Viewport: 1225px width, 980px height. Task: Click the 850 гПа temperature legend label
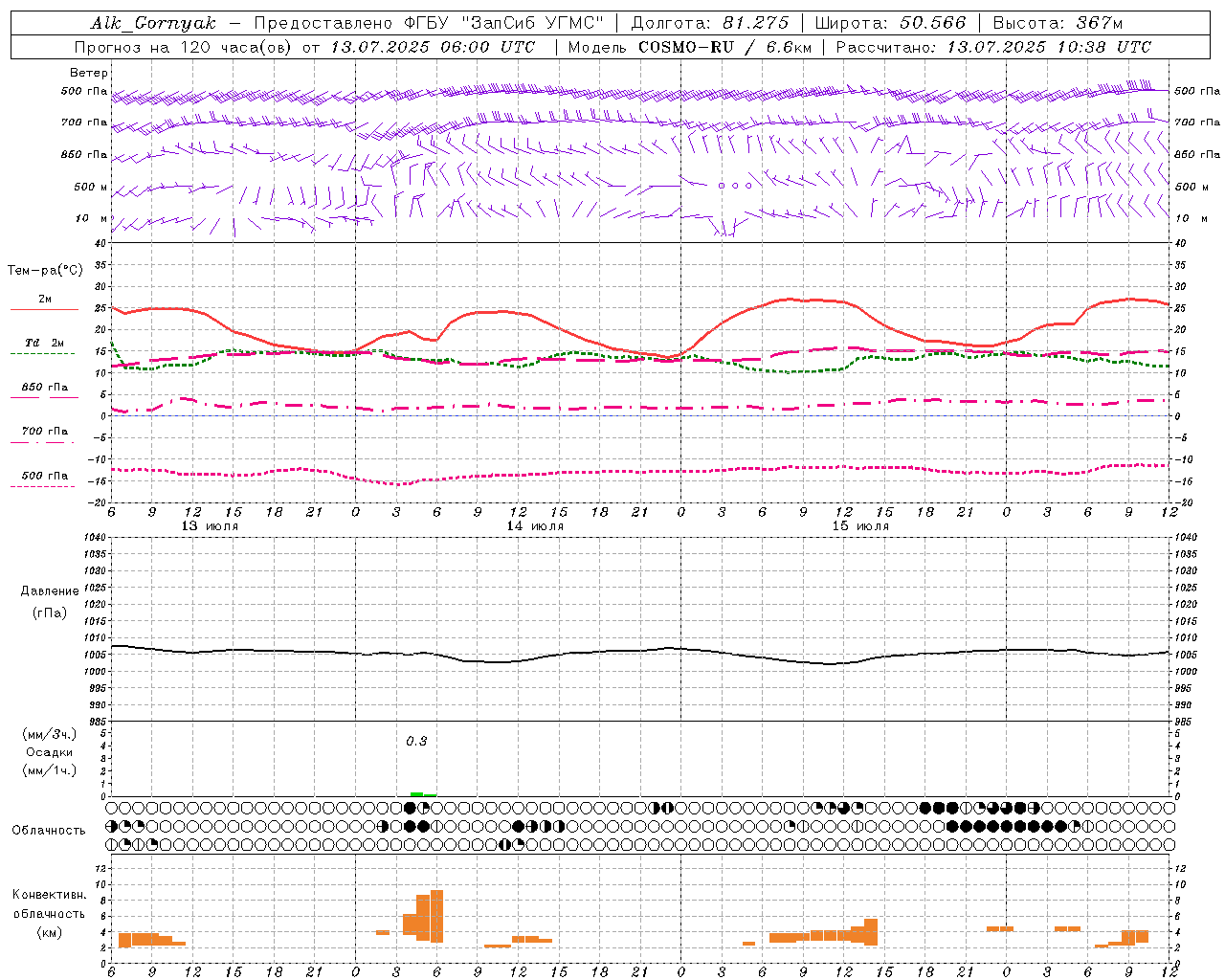[x=45, y=388]
